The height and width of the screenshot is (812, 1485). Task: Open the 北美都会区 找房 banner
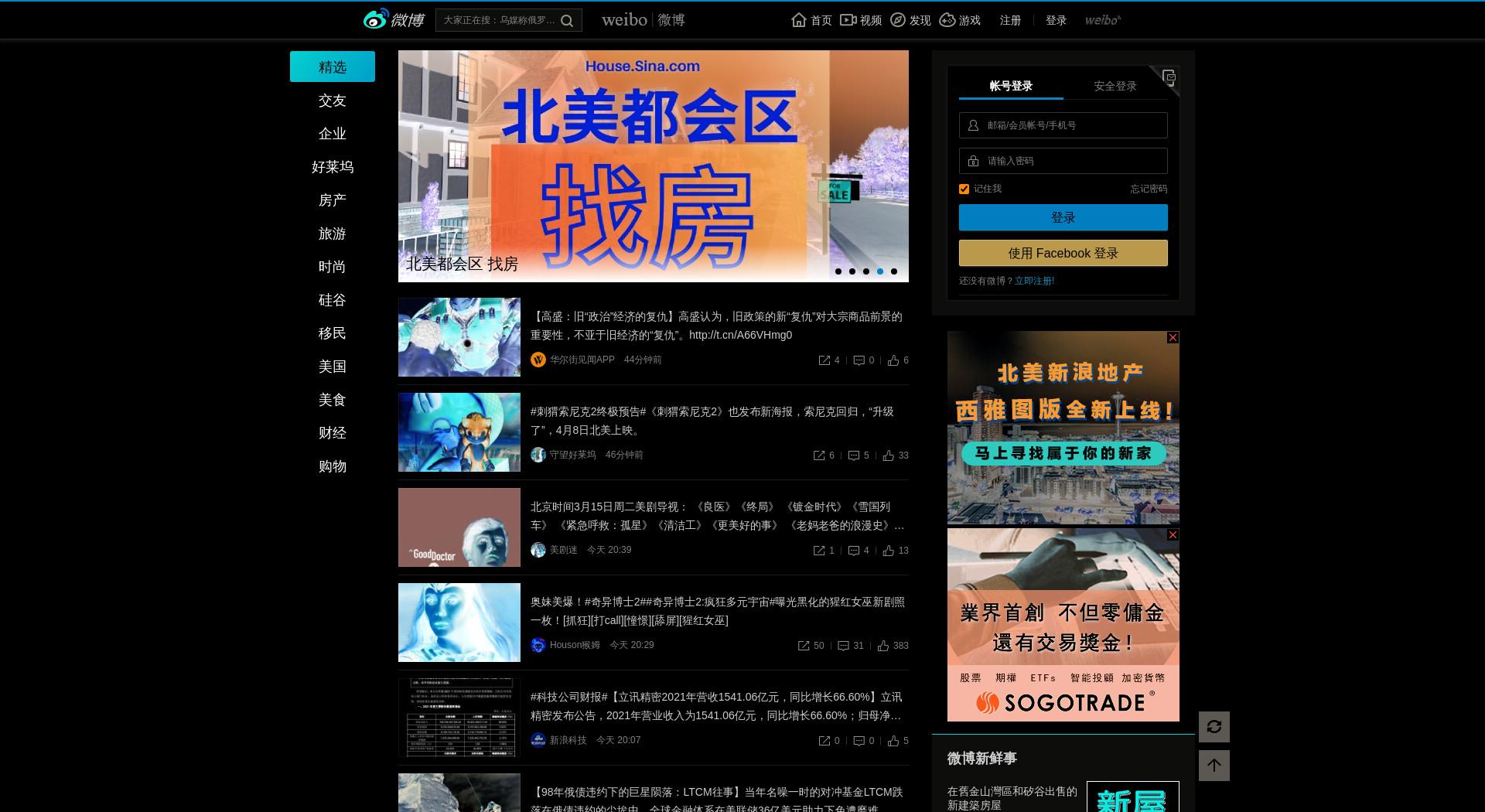(x=654, y=166)
